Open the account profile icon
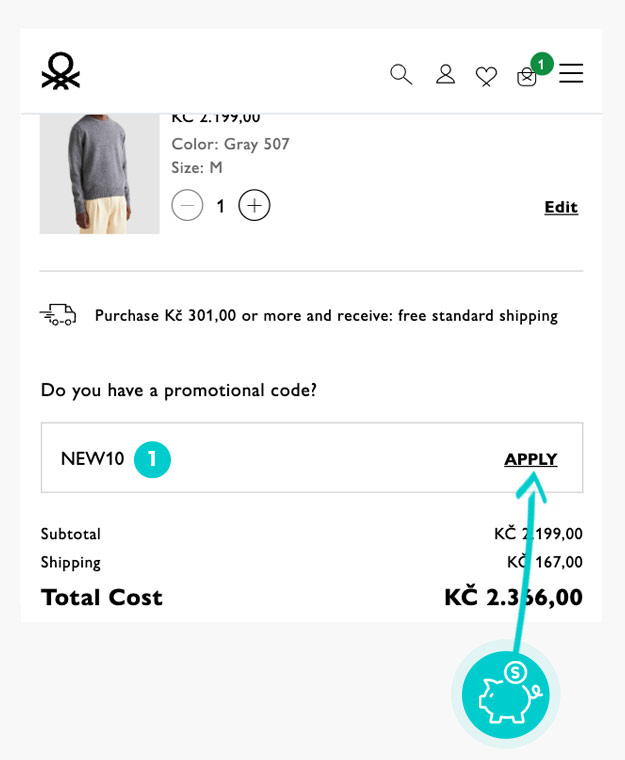This screenshot has width=625, height=760. point(446,74)
